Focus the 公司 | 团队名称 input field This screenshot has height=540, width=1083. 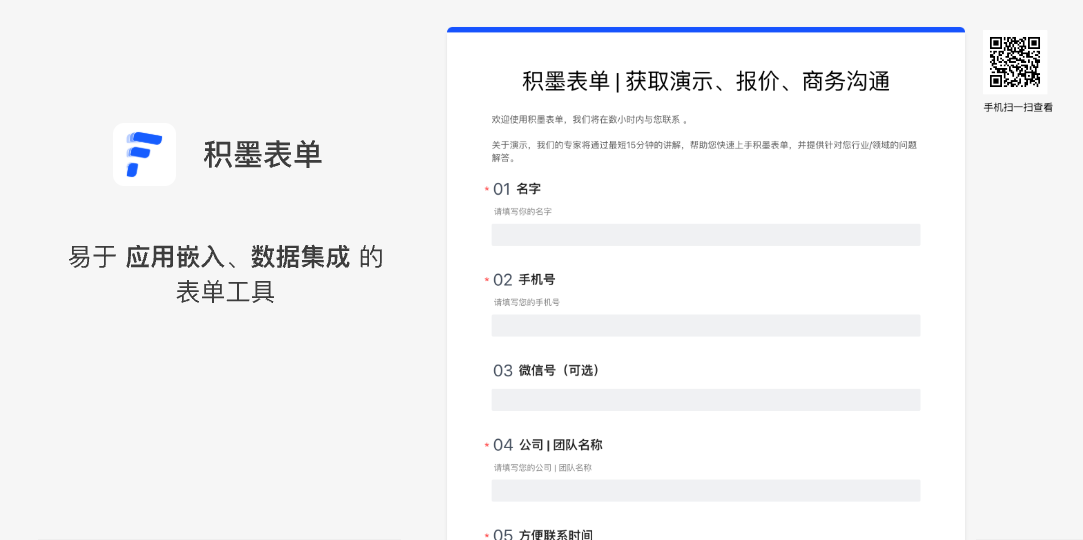[706, 490]
